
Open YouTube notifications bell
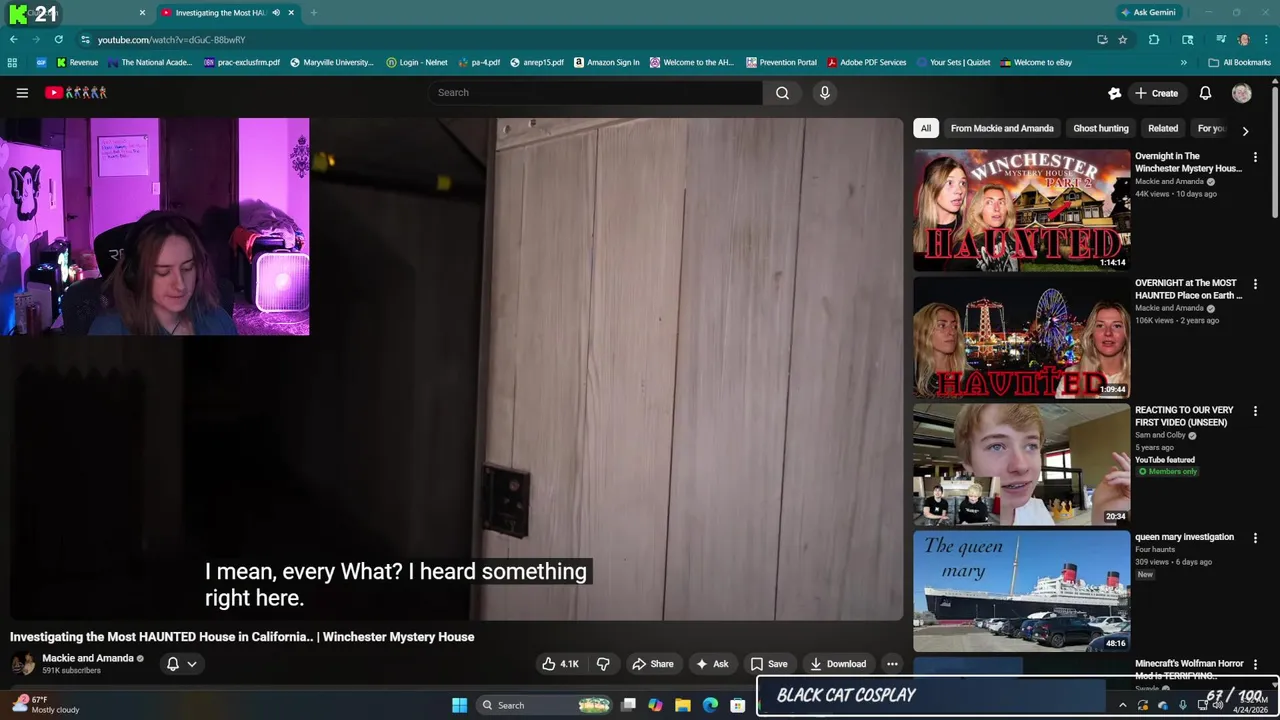pyautogui.click(x=1205, y=93)
